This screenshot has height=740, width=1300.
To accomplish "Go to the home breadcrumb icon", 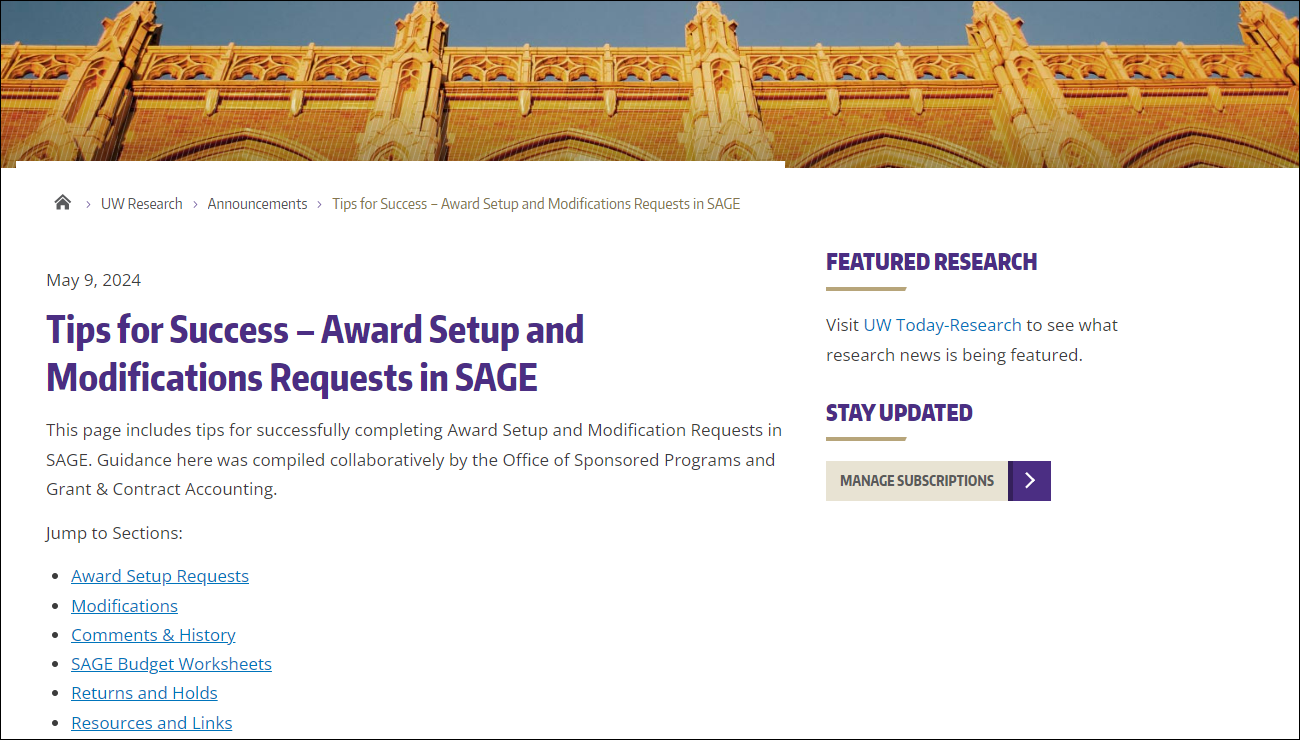I will coord(63,203).
